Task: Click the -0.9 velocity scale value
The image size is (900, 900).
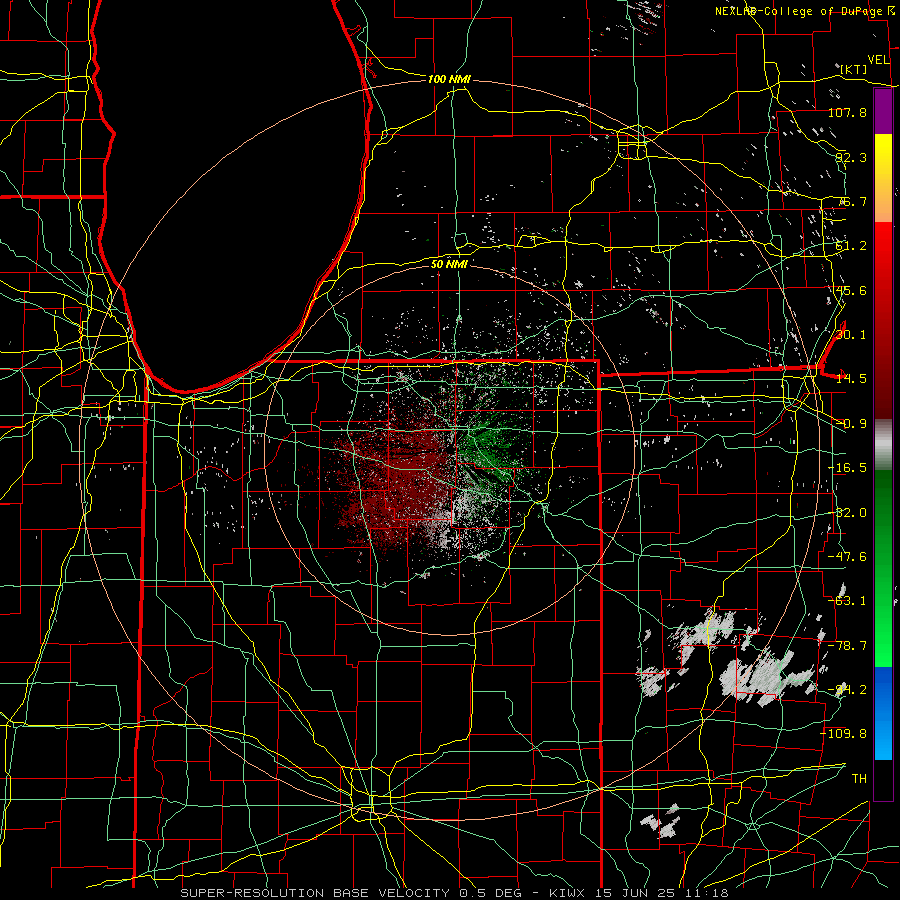Action: pyautogui.click(x=851, y=424)
